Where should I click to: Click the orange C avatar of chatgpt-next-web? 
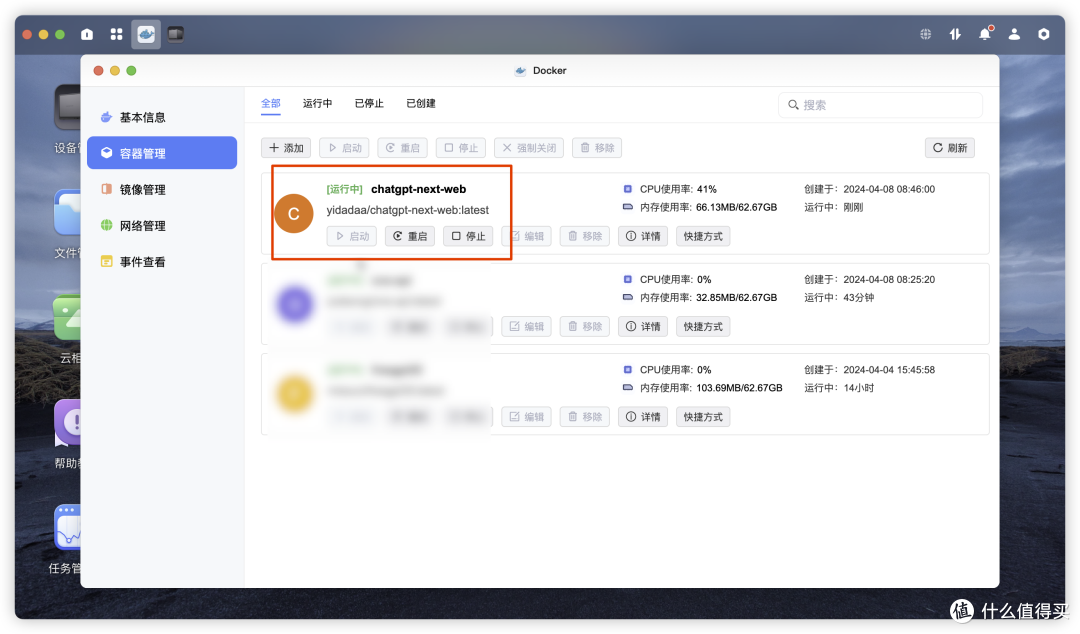point(294,214)
